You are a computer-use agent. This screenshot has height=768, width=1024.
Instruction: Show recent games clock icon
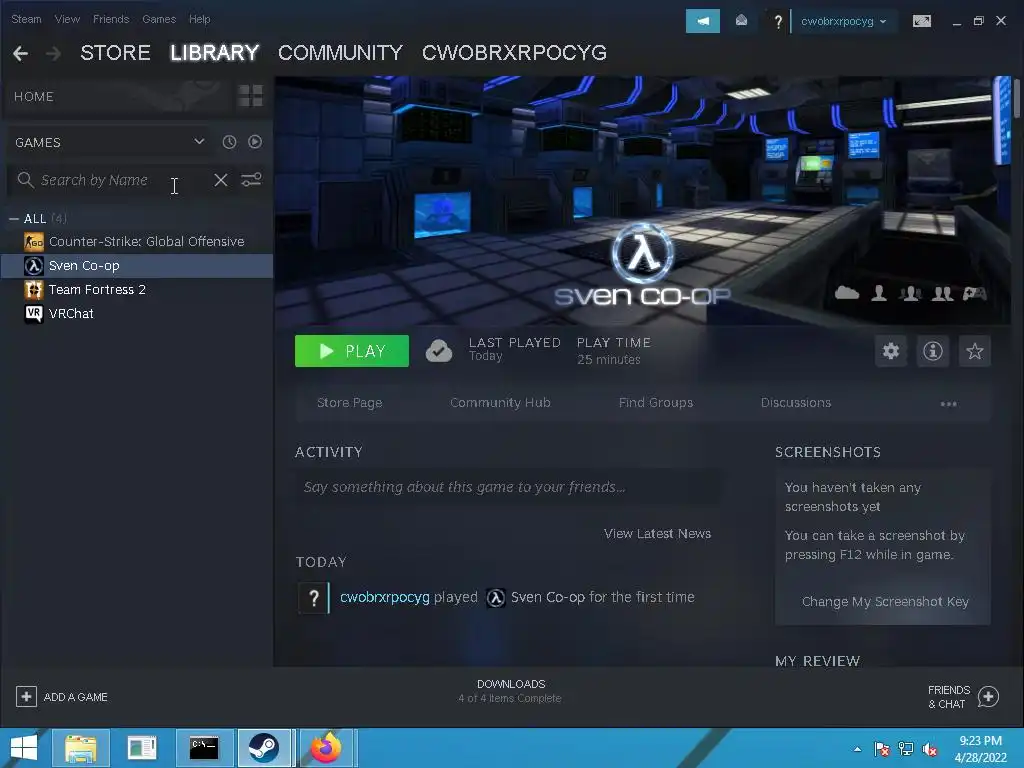[229, 142]
